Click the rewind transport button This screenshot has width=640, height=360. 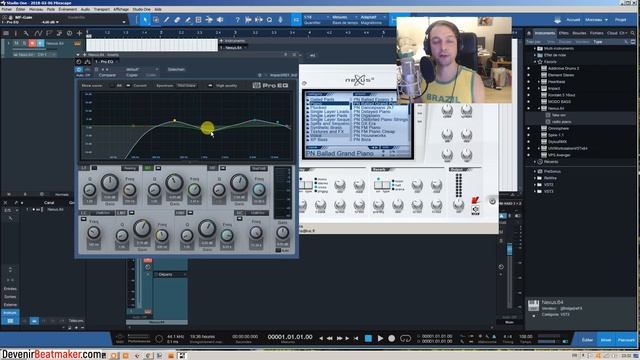329,338
